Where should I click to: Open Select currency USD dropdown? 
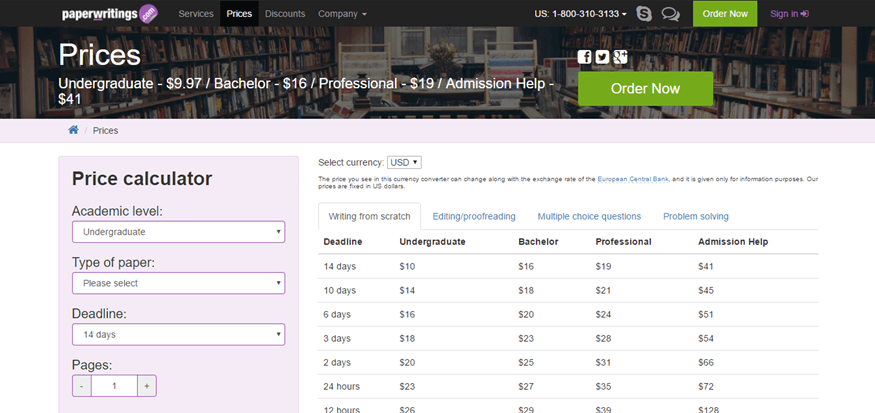(404, 162)
